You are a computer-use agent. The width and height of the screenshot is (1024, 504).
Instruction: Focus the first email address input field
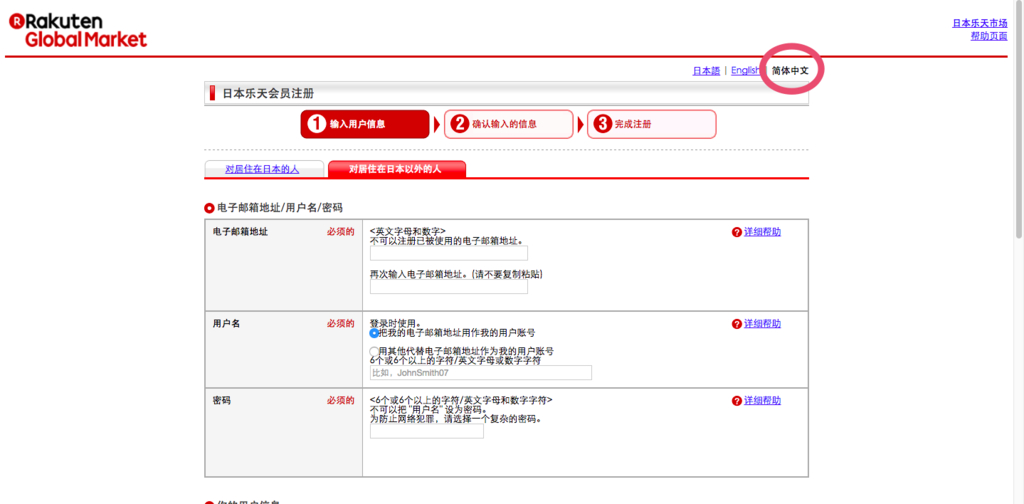(x=448, y=254)
